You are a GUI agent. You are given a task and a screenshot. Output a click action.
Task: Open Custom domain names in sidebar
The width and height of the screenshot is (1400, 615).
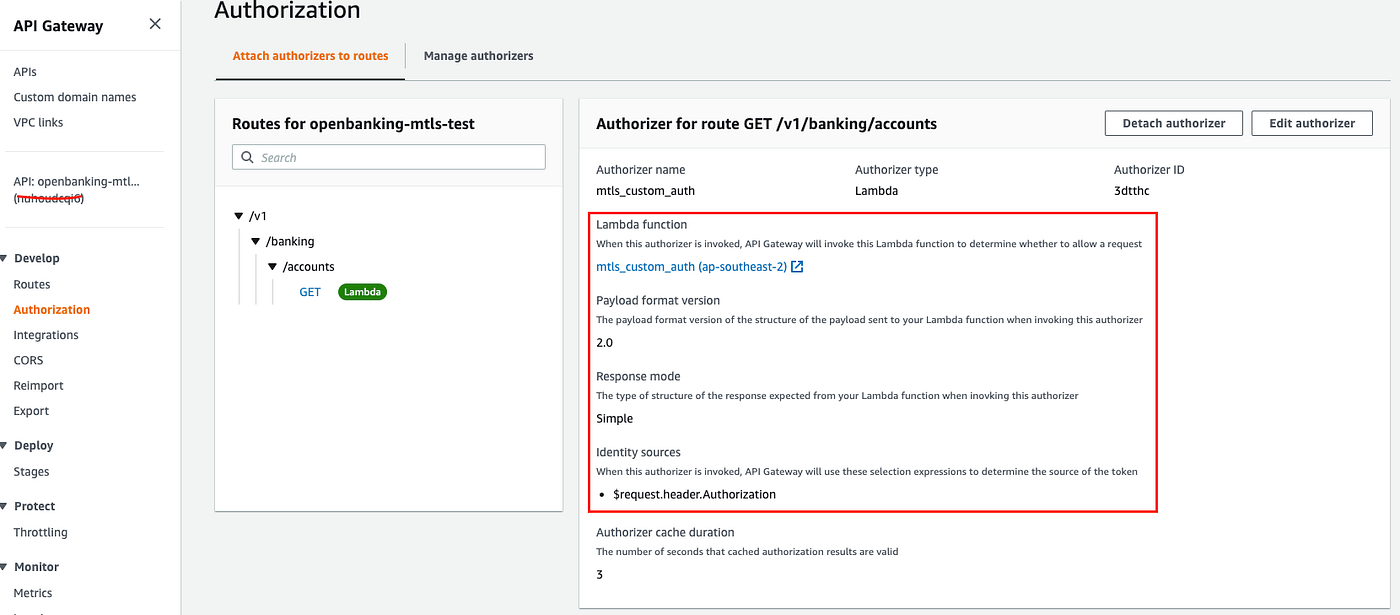click(75, 97)
